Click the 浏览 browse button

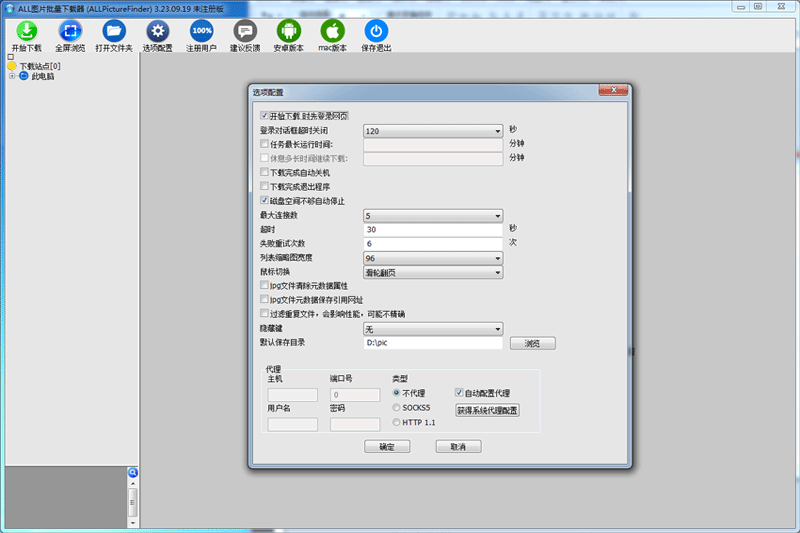[533, 343]
